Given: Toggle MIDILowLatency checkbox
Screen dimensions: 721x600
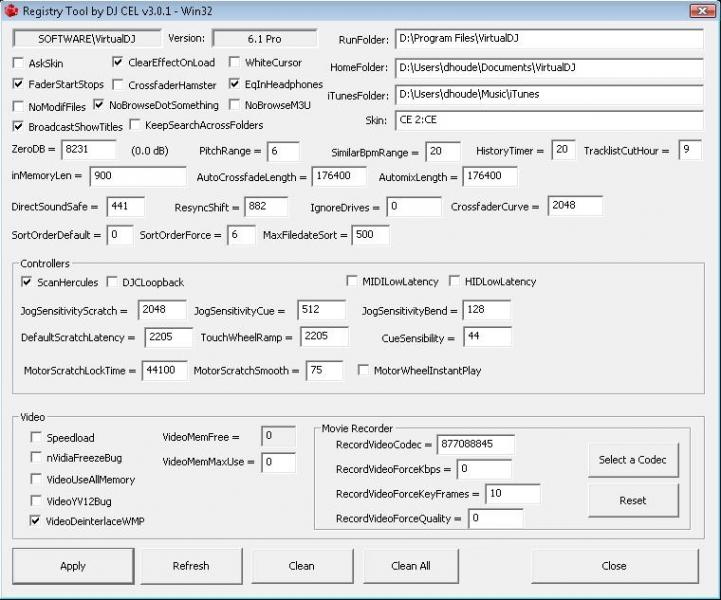Looking at the screenshot, I should 352,281.
